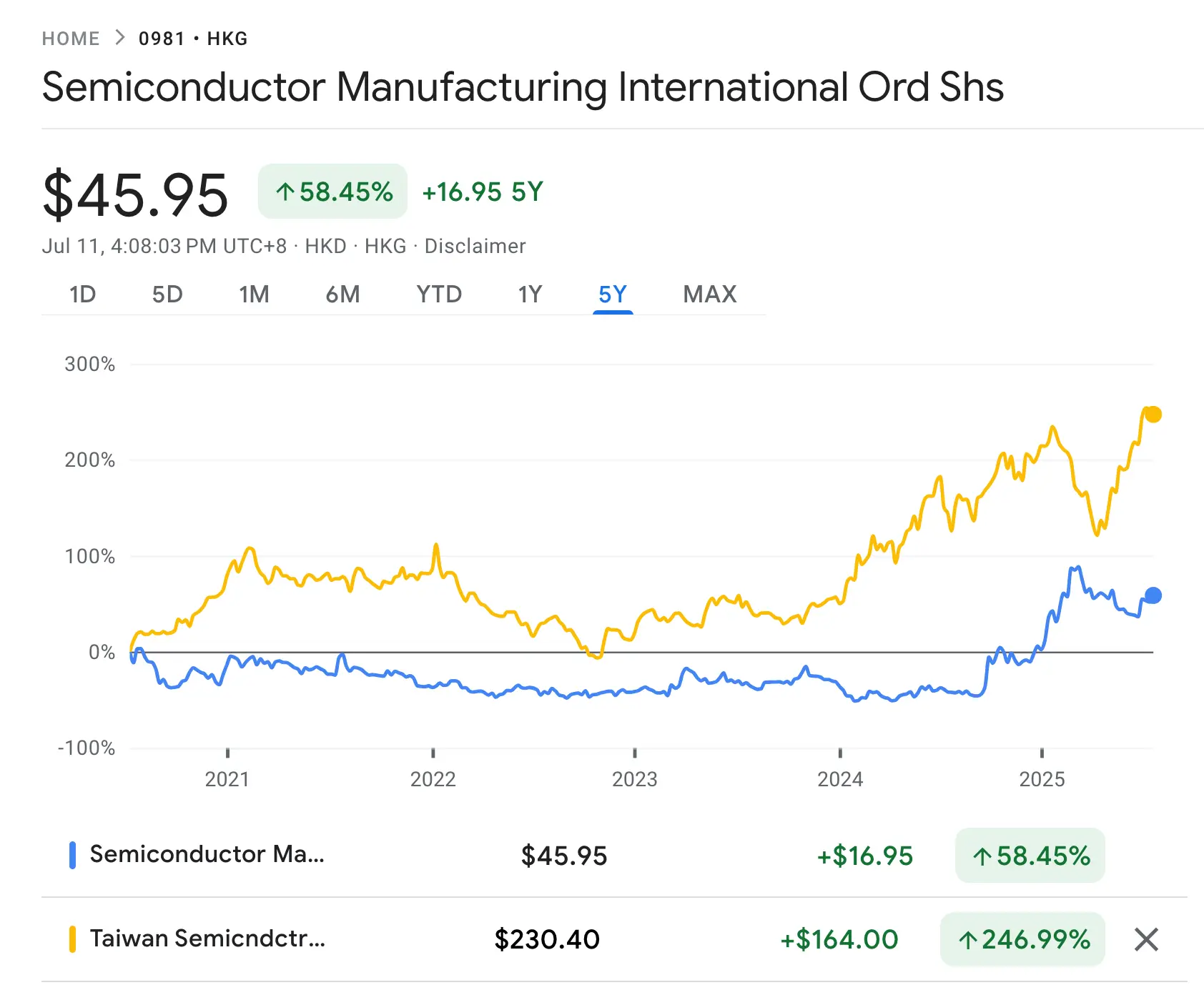Choose the 1Y range tab
Image resolution: width=1204 pixels, height=985 pixels.
531,294
